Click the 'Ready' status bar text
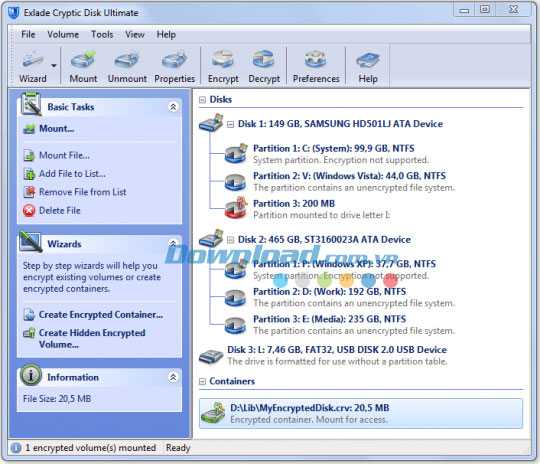 click(x=178, y=448)
